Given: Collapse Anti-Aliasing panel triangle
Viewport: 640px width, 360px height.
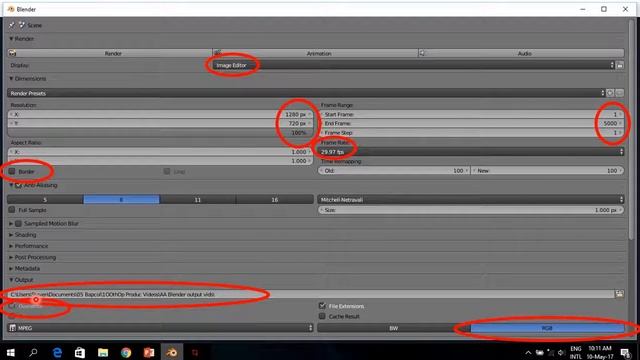Looking at the screenshot, I should point(11,185).
